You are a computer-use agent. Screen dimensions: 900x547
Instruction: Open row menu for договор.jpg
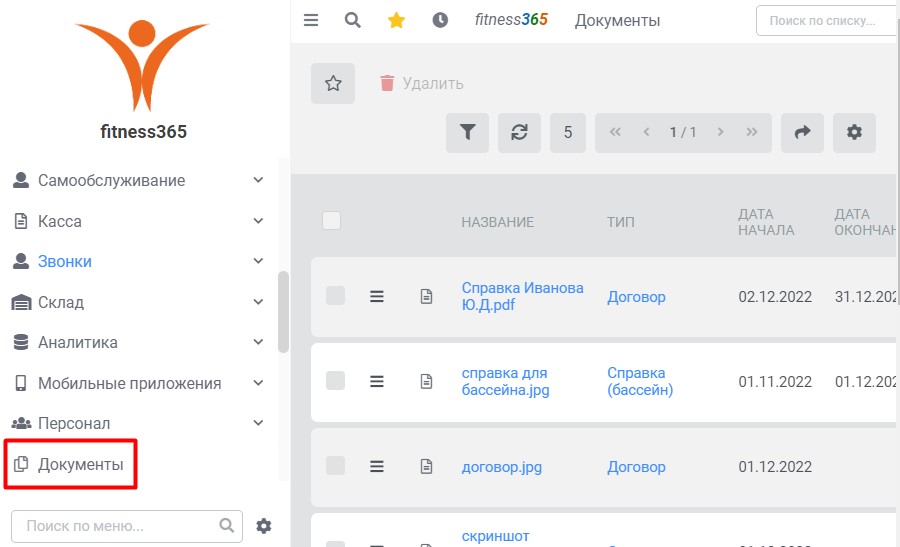click(x=377, y=466)
